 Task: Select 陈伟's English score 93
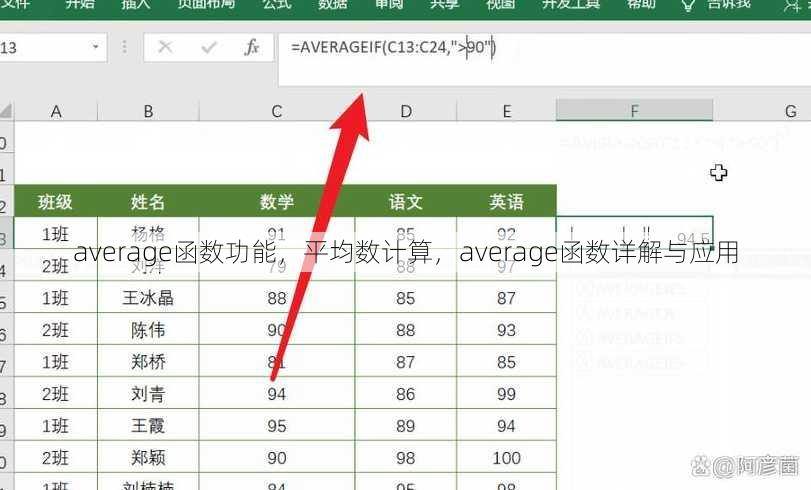coord(506,330)
